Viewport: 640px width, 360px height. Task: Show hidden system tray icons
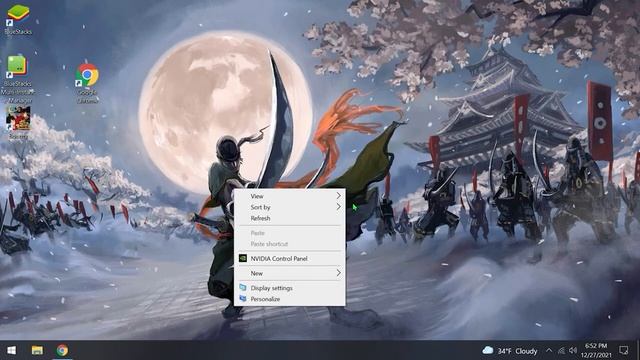[549, 351]
